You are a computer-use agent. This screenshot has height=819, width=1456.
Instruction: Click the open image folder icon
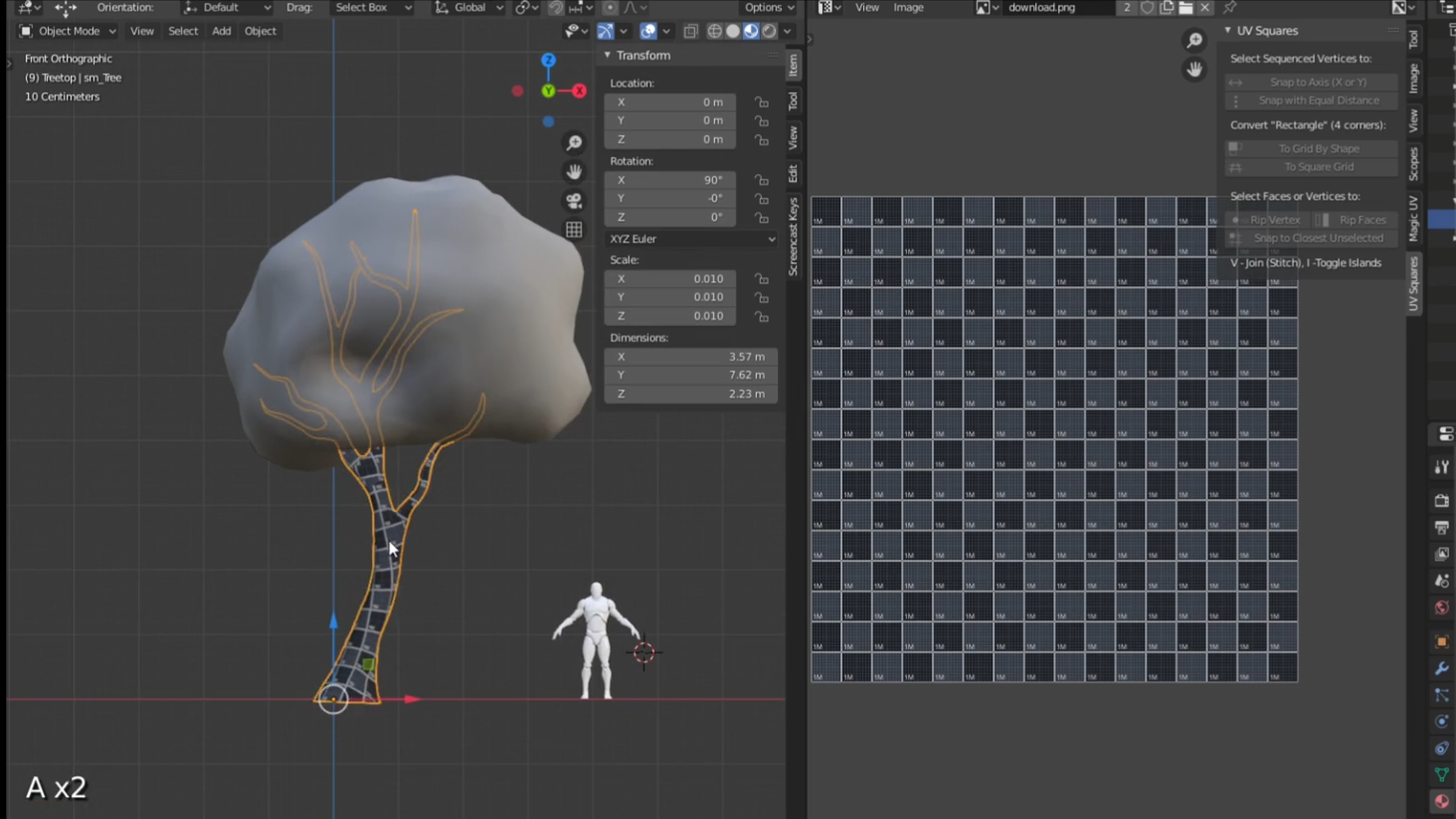pyautogui.click(x=1186, y=8)
